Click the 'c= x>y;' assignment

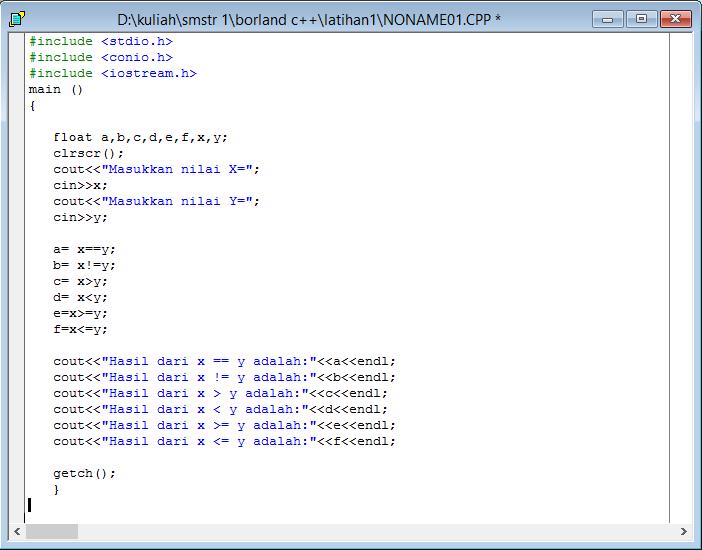pos(80,282)
